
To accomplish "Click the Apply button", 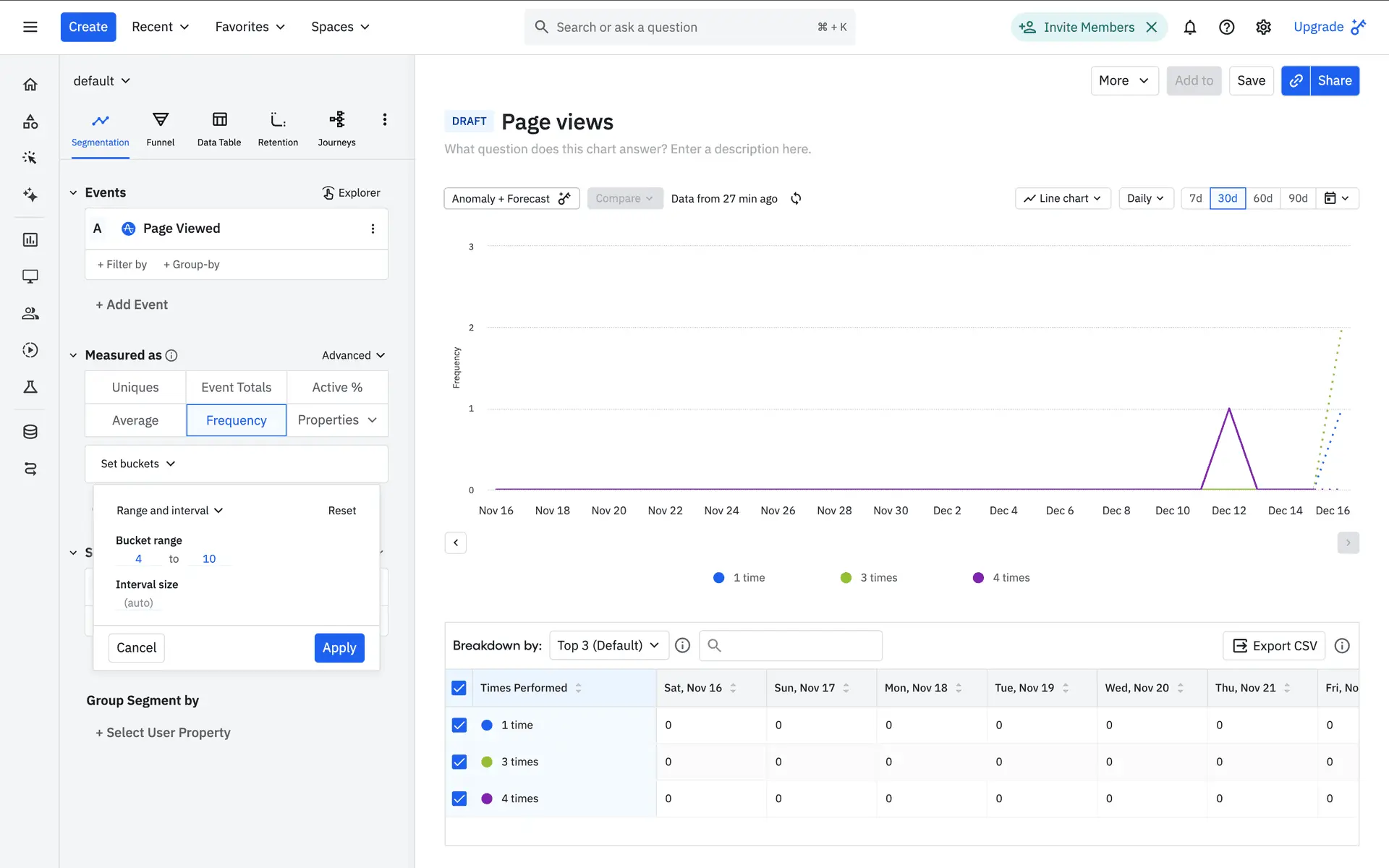I will point(339,647).
